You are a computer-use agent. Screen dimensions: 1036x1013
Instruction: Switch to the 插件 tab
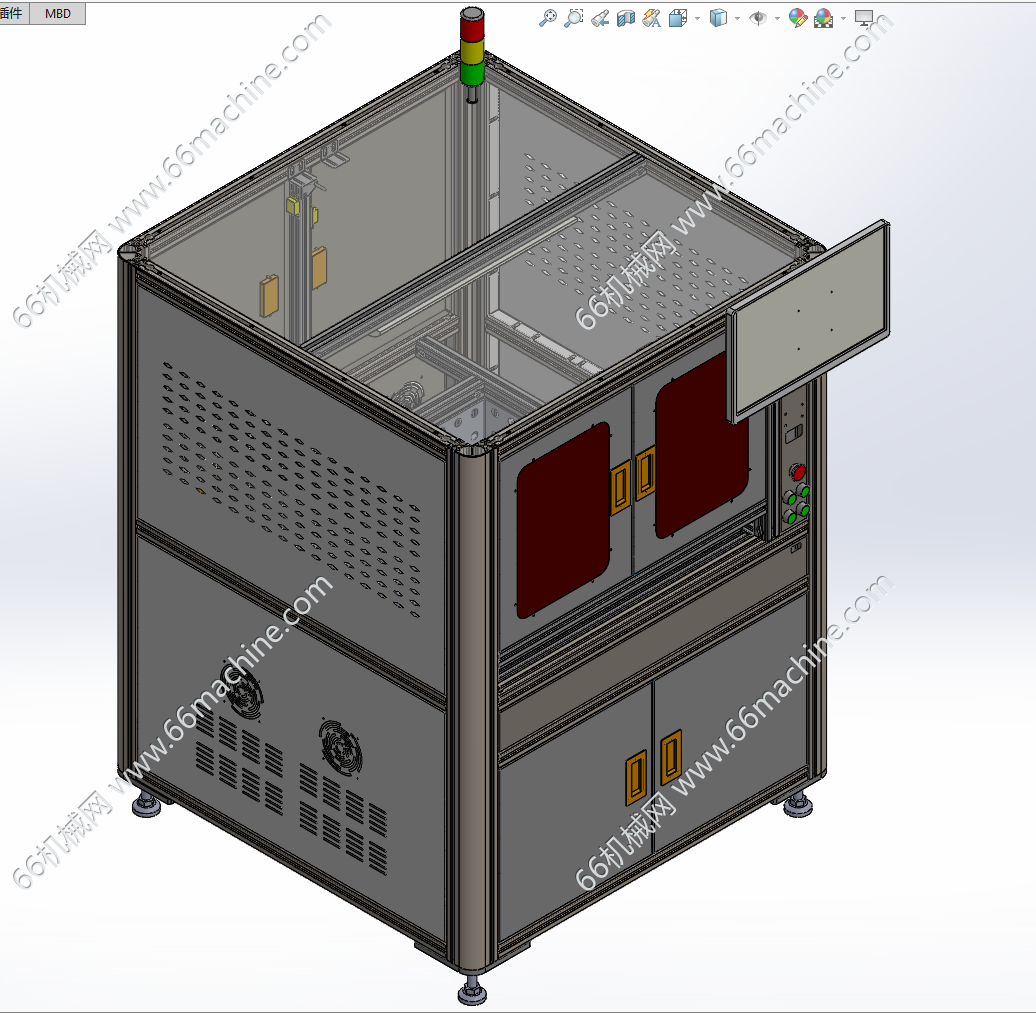[x=12, y=13]
